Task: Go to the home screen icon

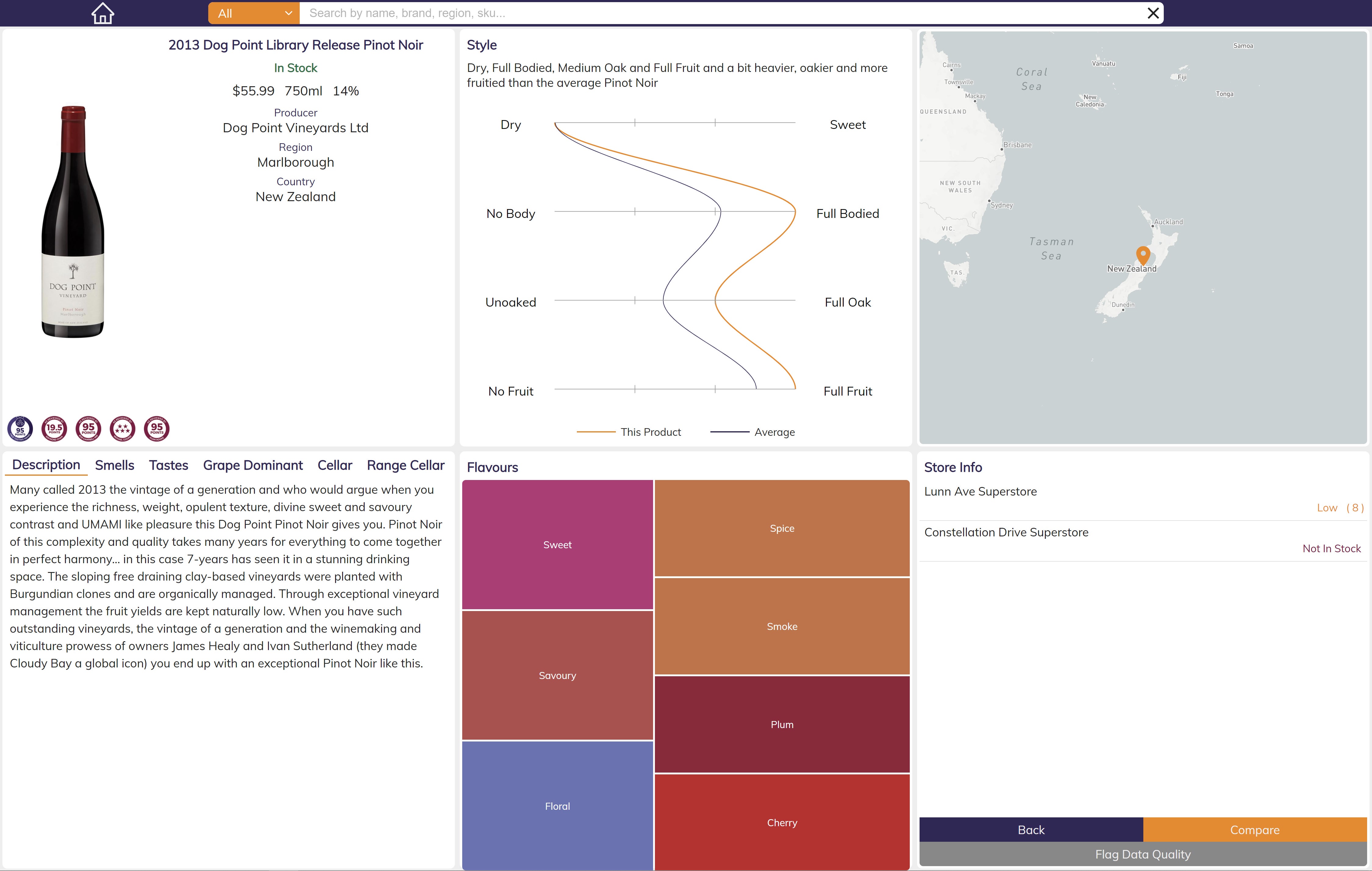Action: (x=102, y=13)
